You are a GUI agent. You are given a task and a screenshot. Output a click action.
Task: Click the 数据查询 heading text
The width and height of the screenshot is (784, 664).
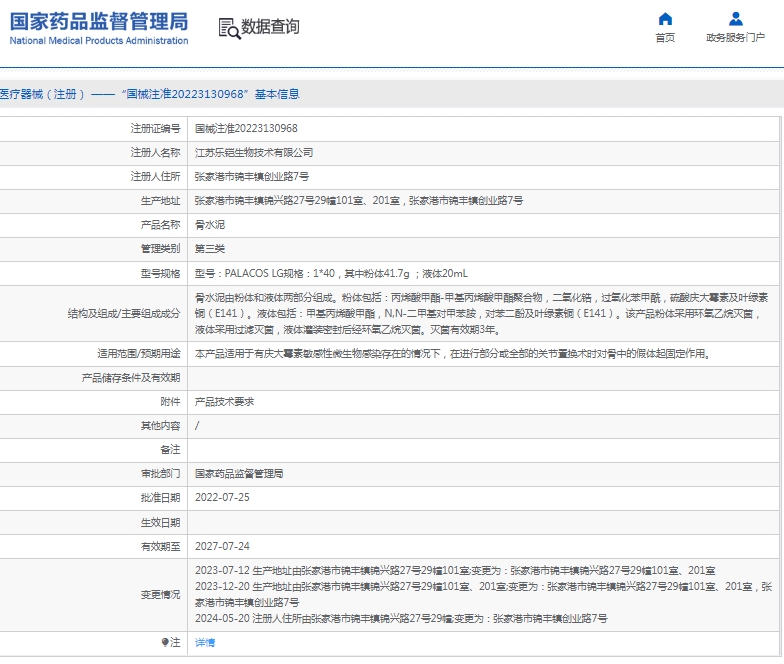pyautogui.click(x=270, y=27)
